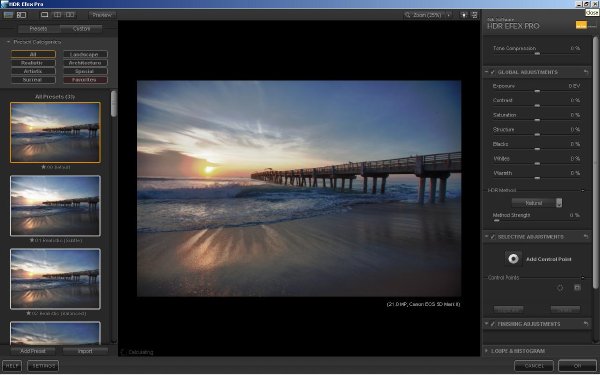The image size is (600, 375).
Task: Switch to the Custom presets tab
Action: tap(81, 29)
